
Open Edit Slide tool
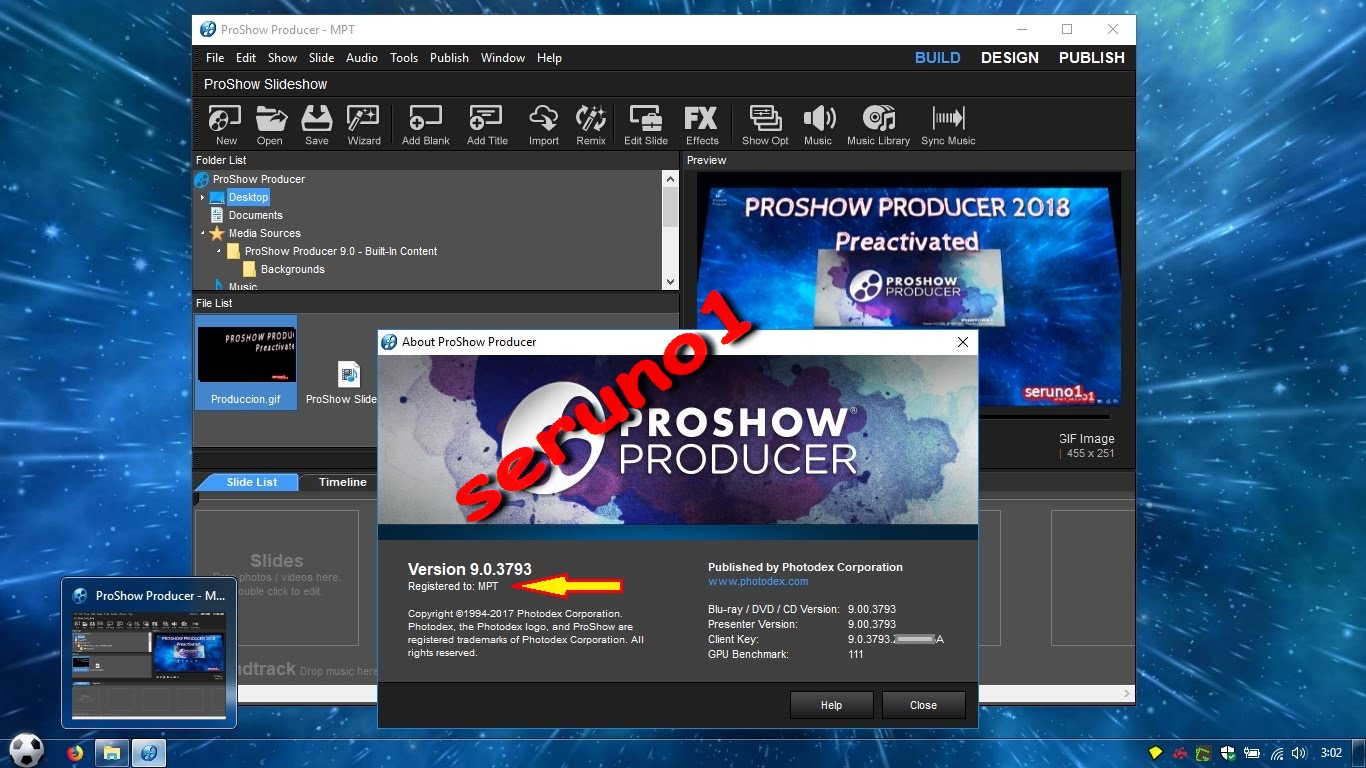(x=646, y=126)
